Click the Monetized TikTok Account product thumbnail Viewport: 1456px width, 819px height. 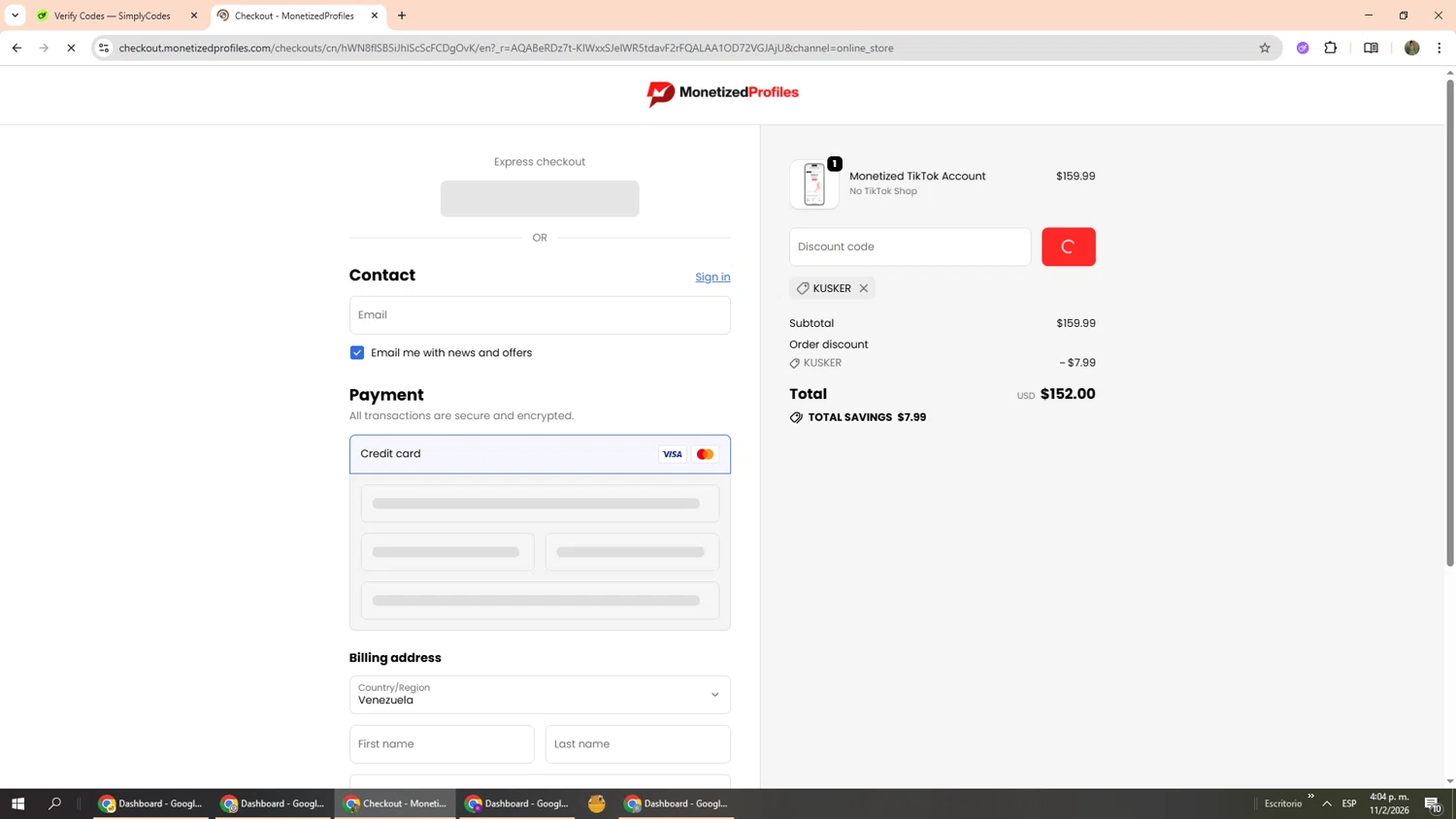(814, 184)
